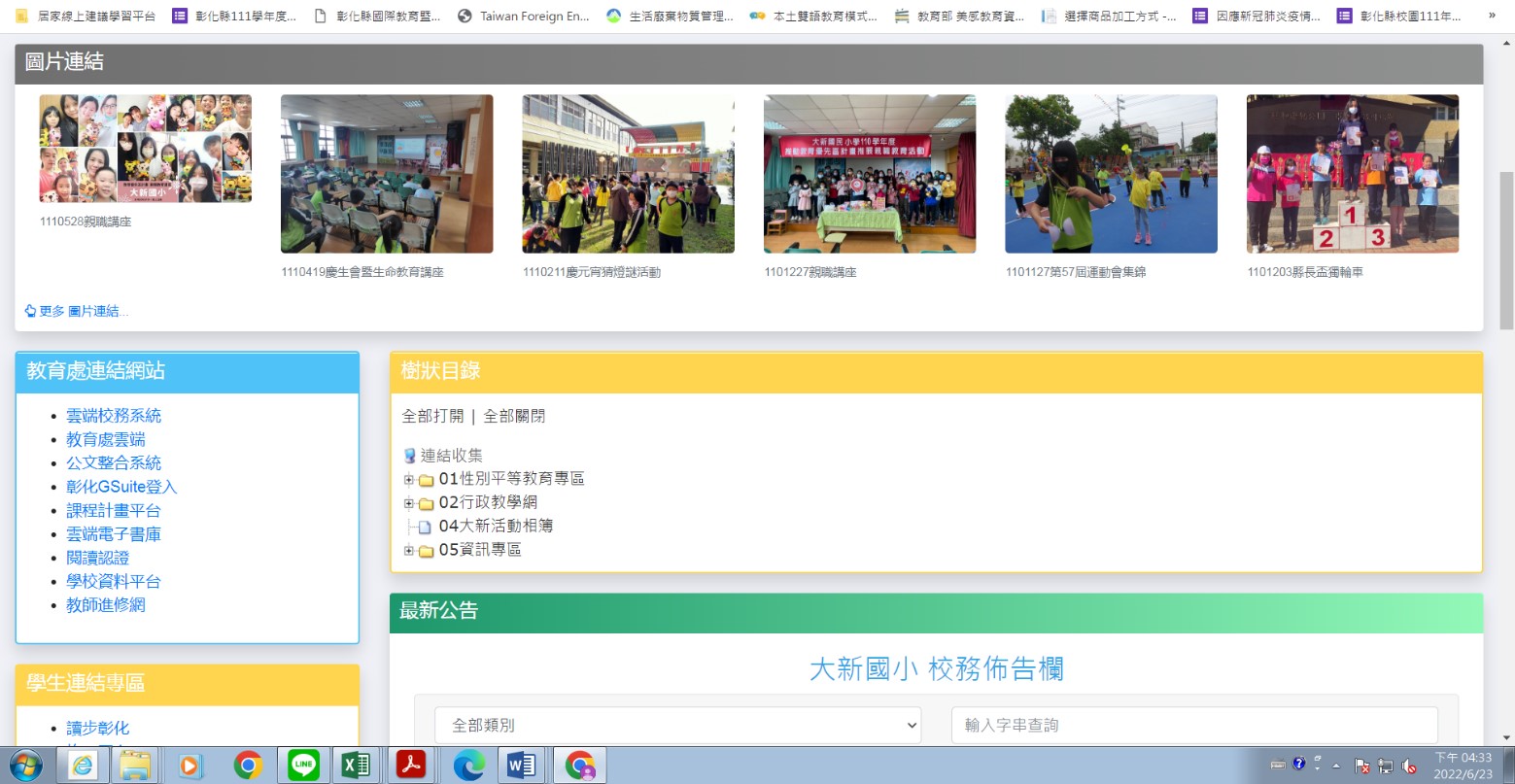Switch to Microsoft Word in the taskbar
This screenshot has height=784, width=1515.
point(524,766)
